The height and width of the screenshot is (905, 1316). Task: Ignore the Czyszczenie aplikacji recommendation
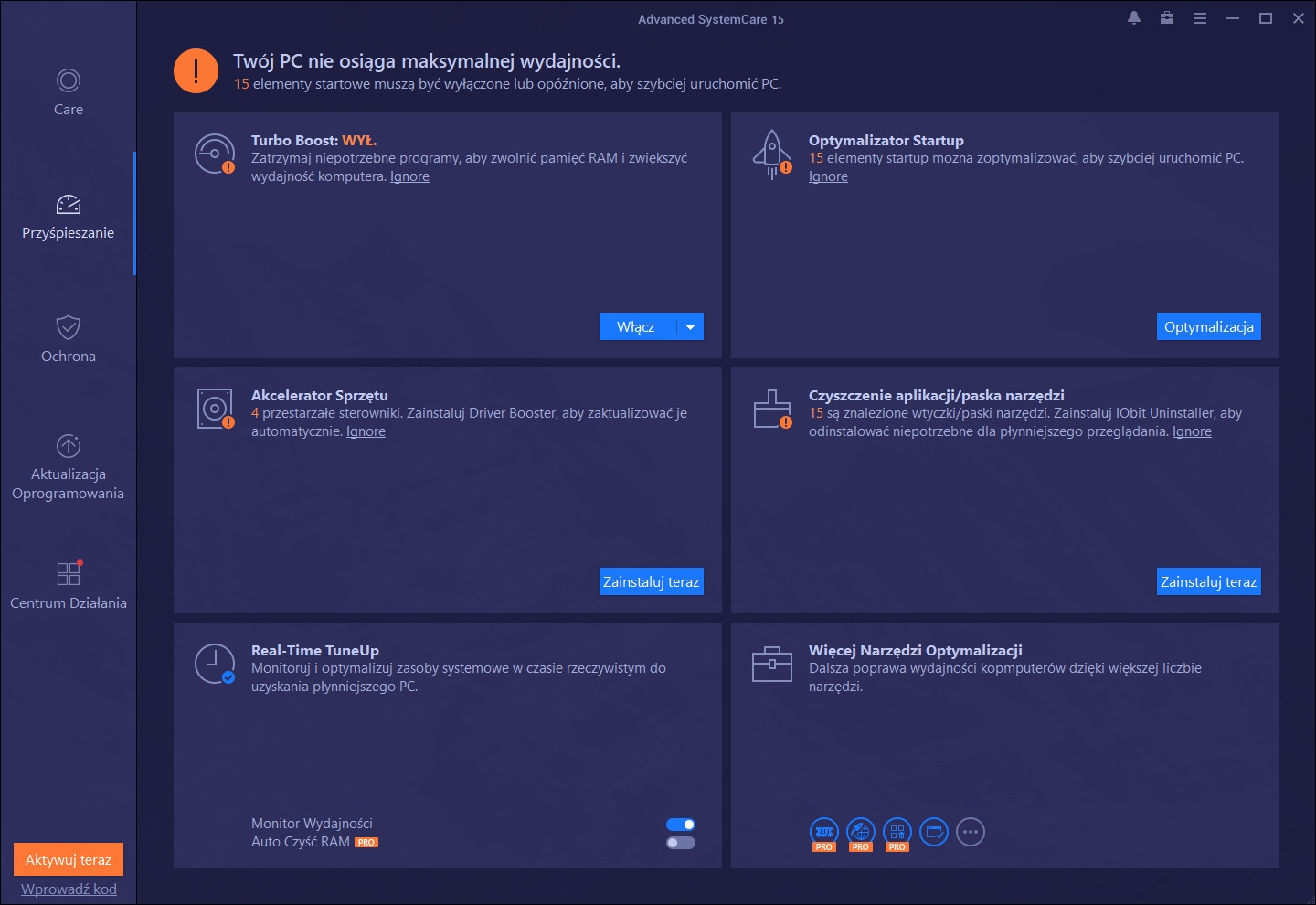pyautogui.click(x=1192, y=431)
